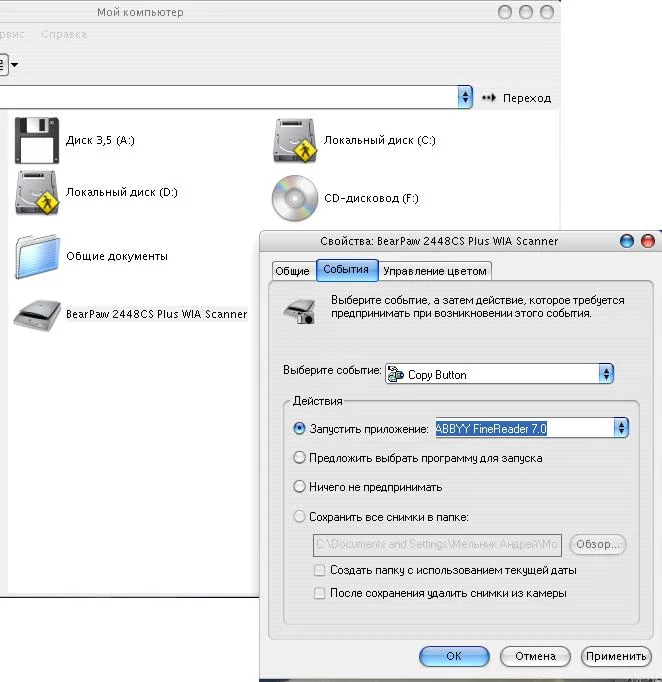Click the Переход go arrow icon

(x=488, y=97)
